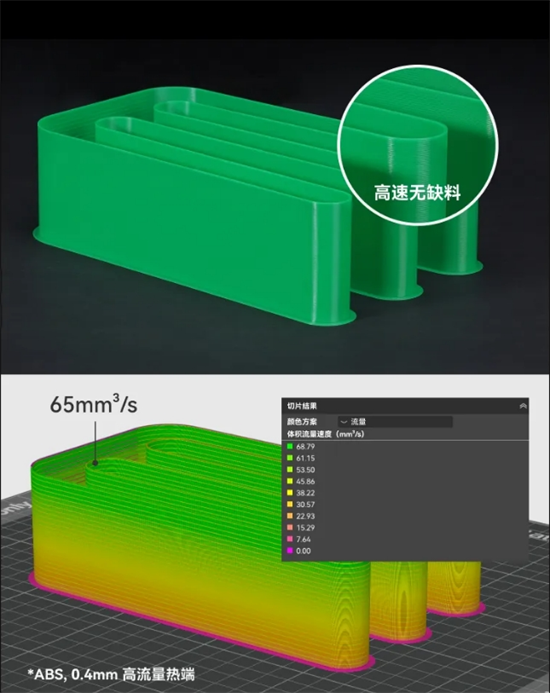This screenshot has width=550, height=693.
Task: Select the 22.93 orange swatch
Action: pos(290,516)
